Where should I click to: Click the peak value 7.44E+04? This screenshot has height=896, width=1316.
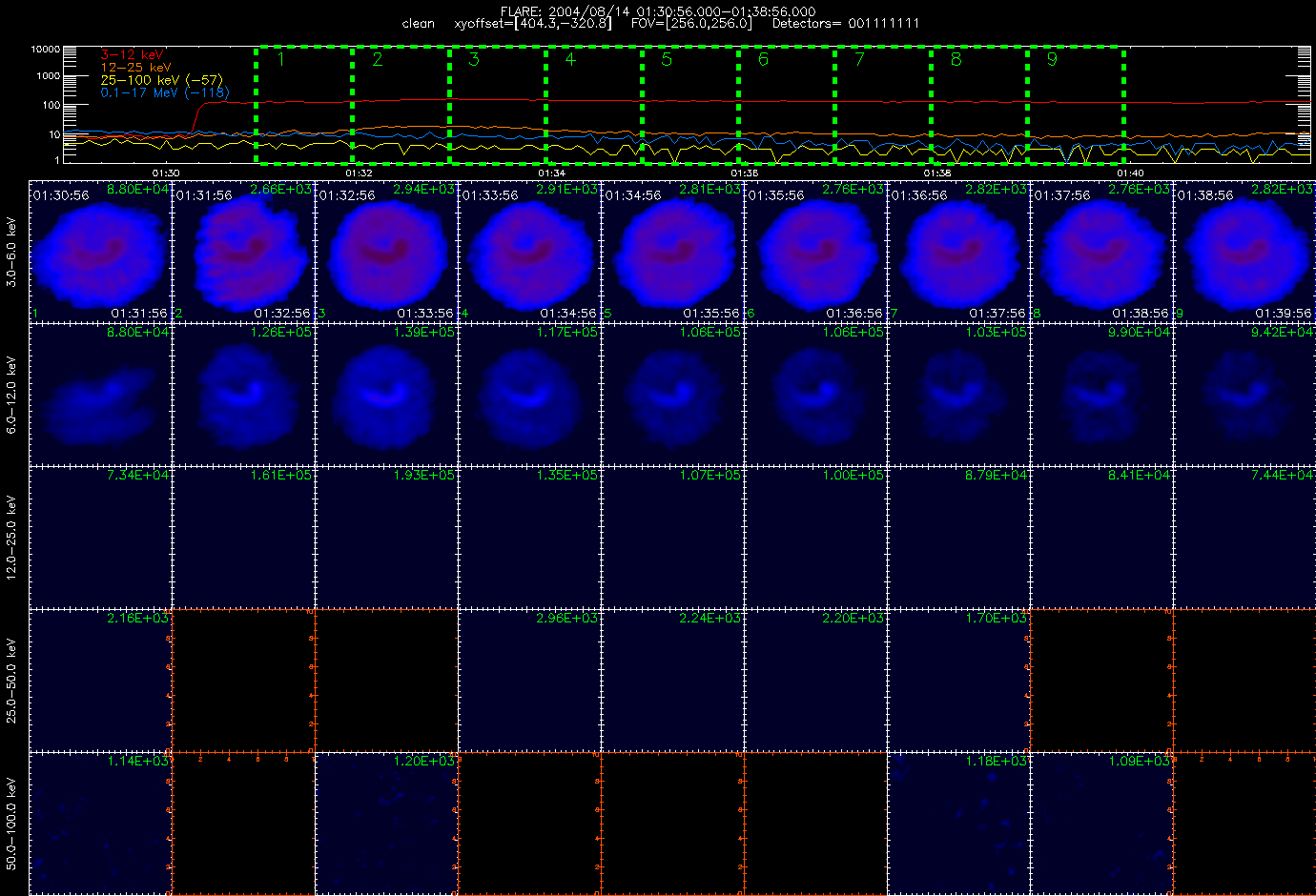[x=1283, y=476]
